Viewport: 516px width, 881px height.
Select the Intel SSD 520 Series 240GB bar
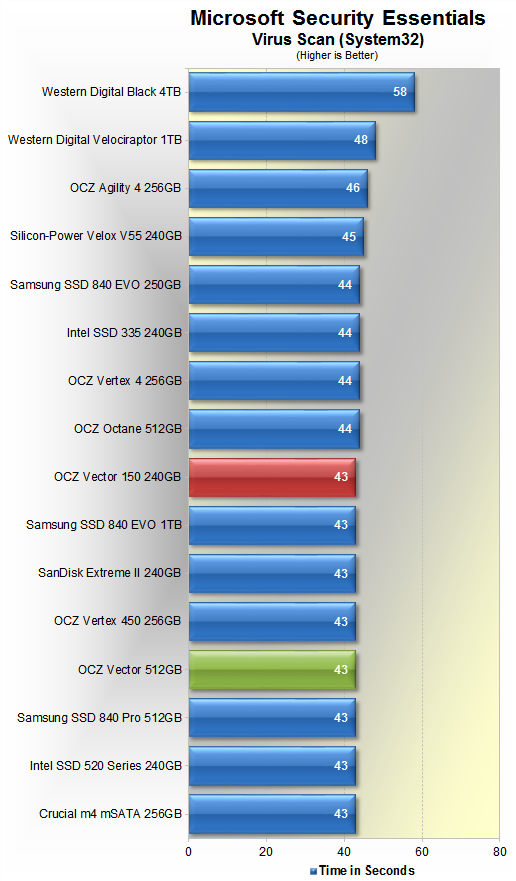pyautogui.click(x=272, y=766)
